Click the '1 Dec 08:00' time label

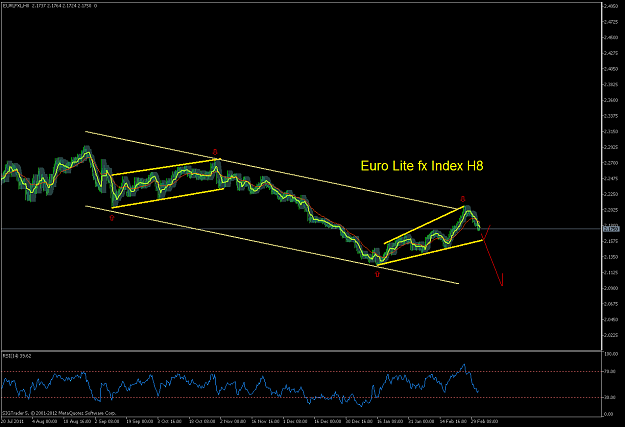(x=295, y=421)
